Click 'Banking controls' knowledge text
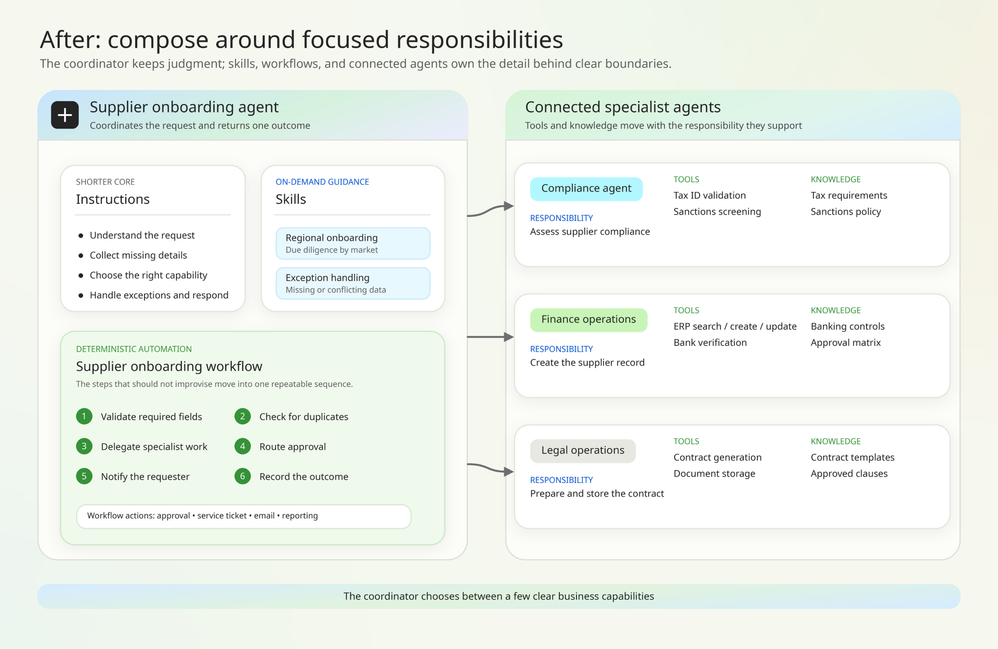 pos(847,326)
